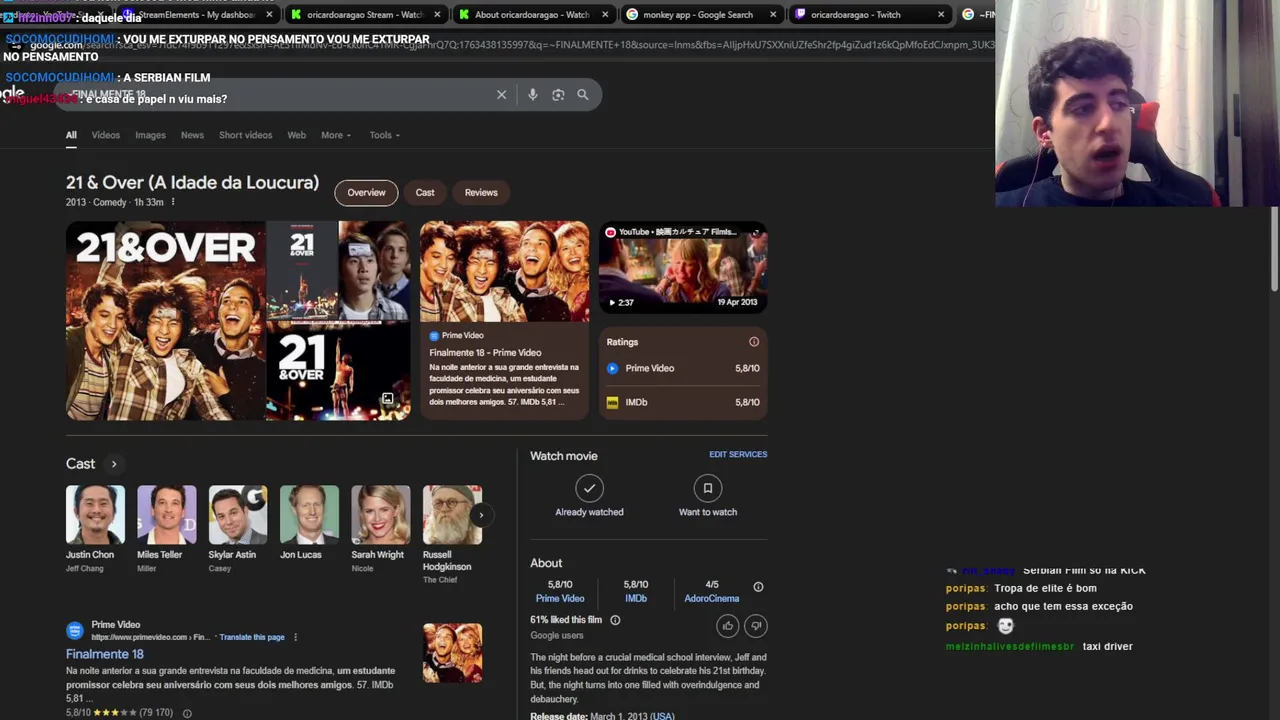Play the 2:37 YouTube trailer
The width and height of the screenshot is (1280, 720).
(683, 267)
